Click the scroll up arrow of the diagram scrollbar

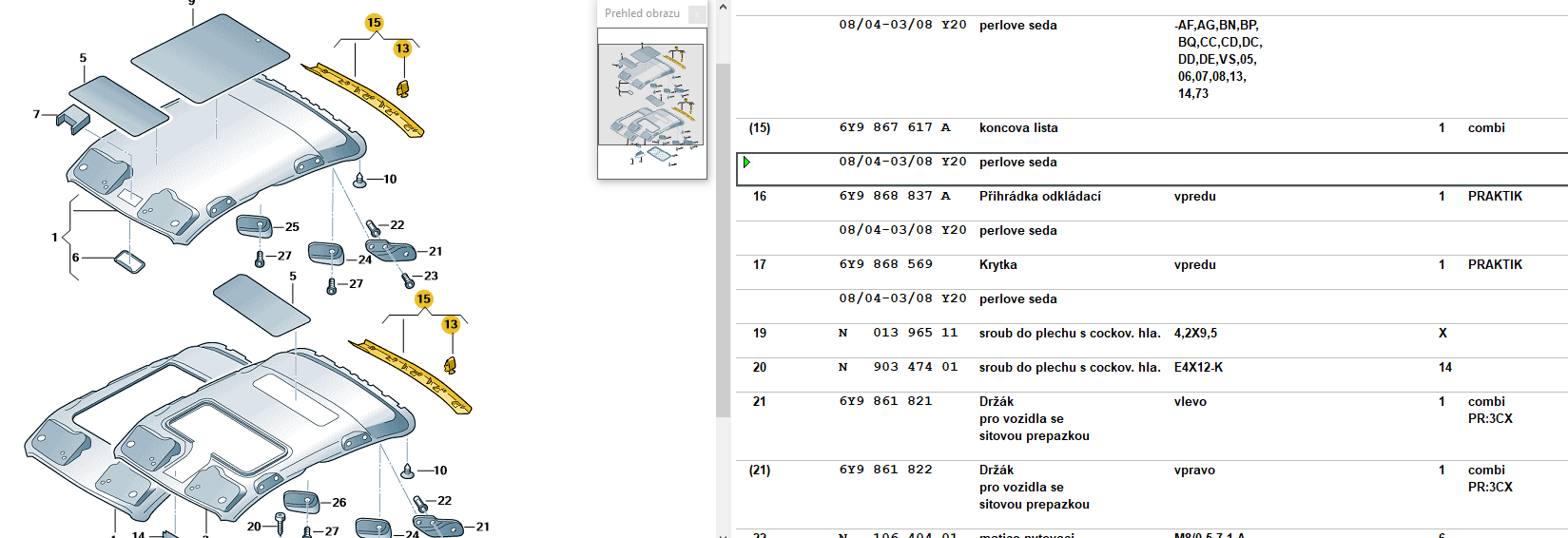(723, 8)
